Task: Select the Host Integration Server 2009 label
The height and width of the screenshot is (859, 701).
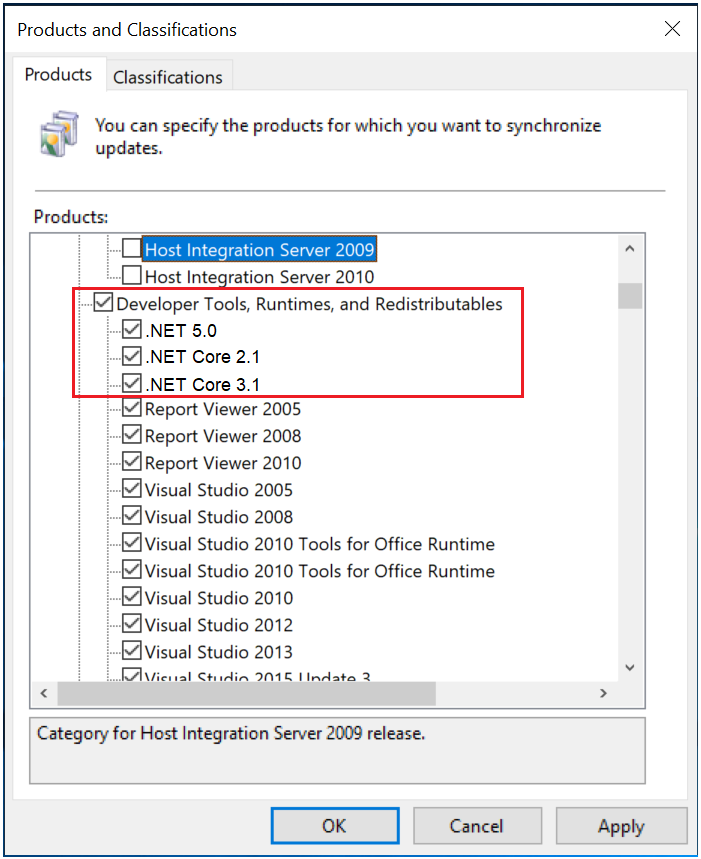Action: 260,250
